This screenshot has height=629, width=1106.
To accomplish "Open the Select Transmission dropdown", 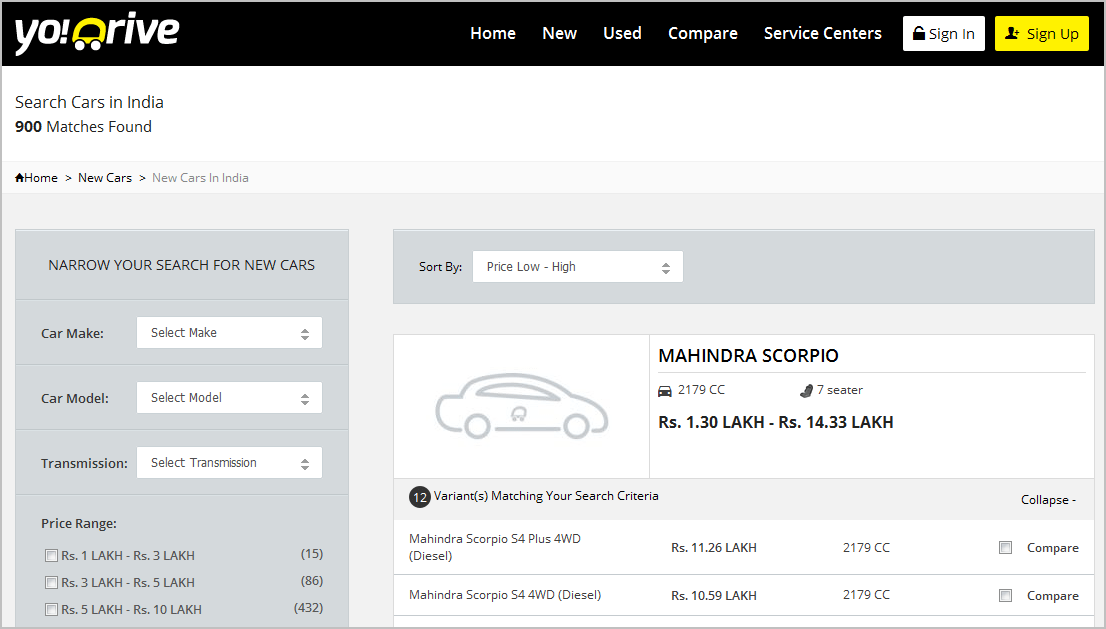I will 229,463.
